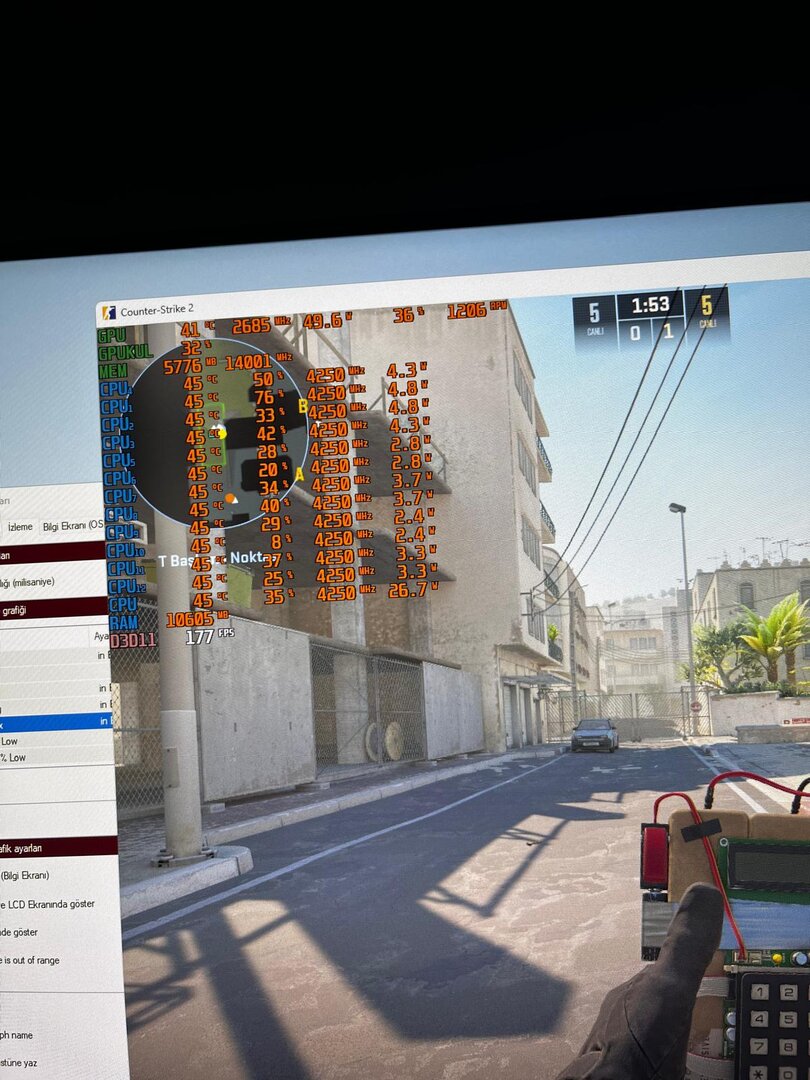Viewport: 810px width, 1080px height.
Task: Click the yellow B site marker on radar
Action: click(302, 406)
